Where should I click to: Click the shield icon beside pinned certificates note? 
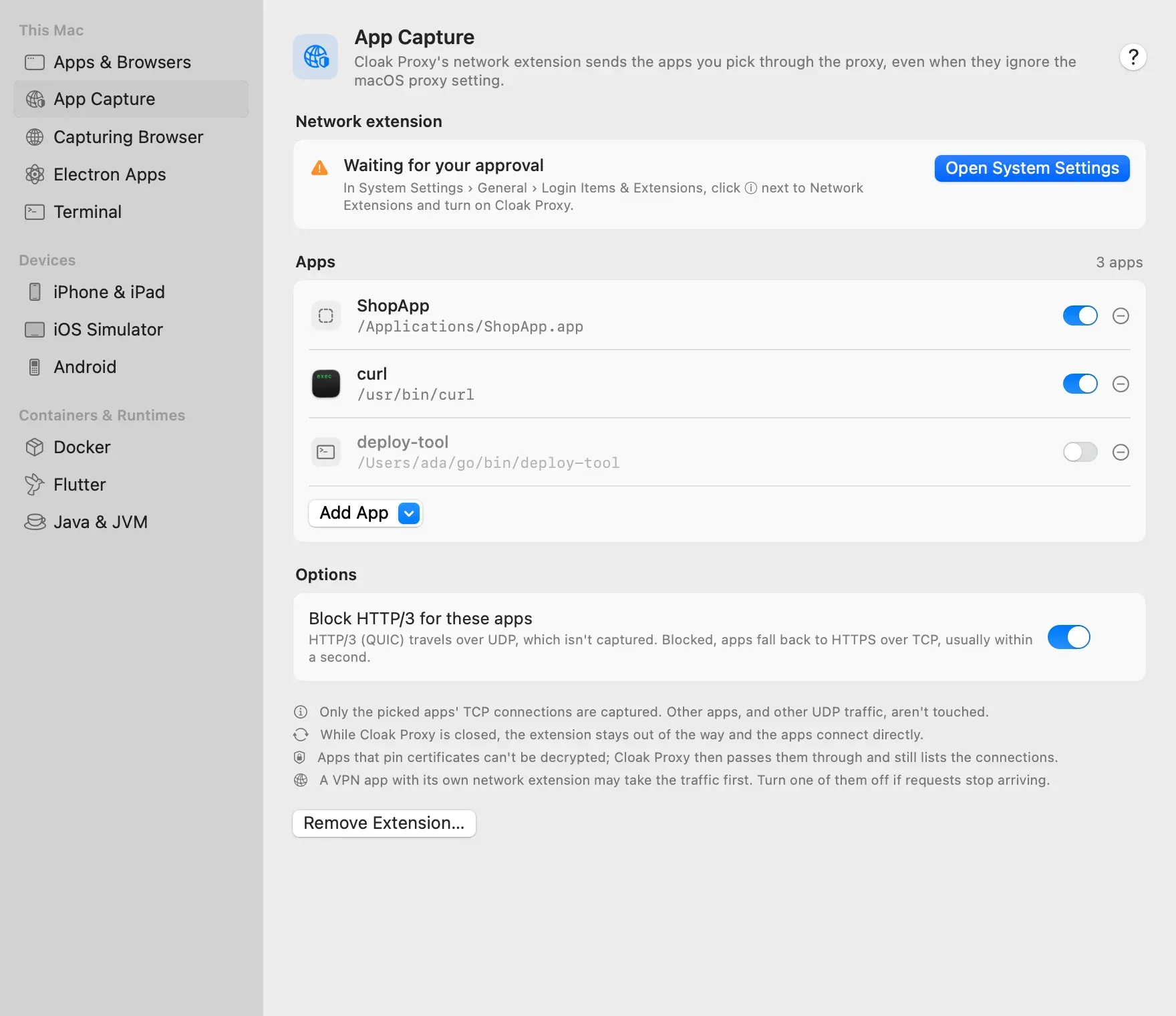300,757
